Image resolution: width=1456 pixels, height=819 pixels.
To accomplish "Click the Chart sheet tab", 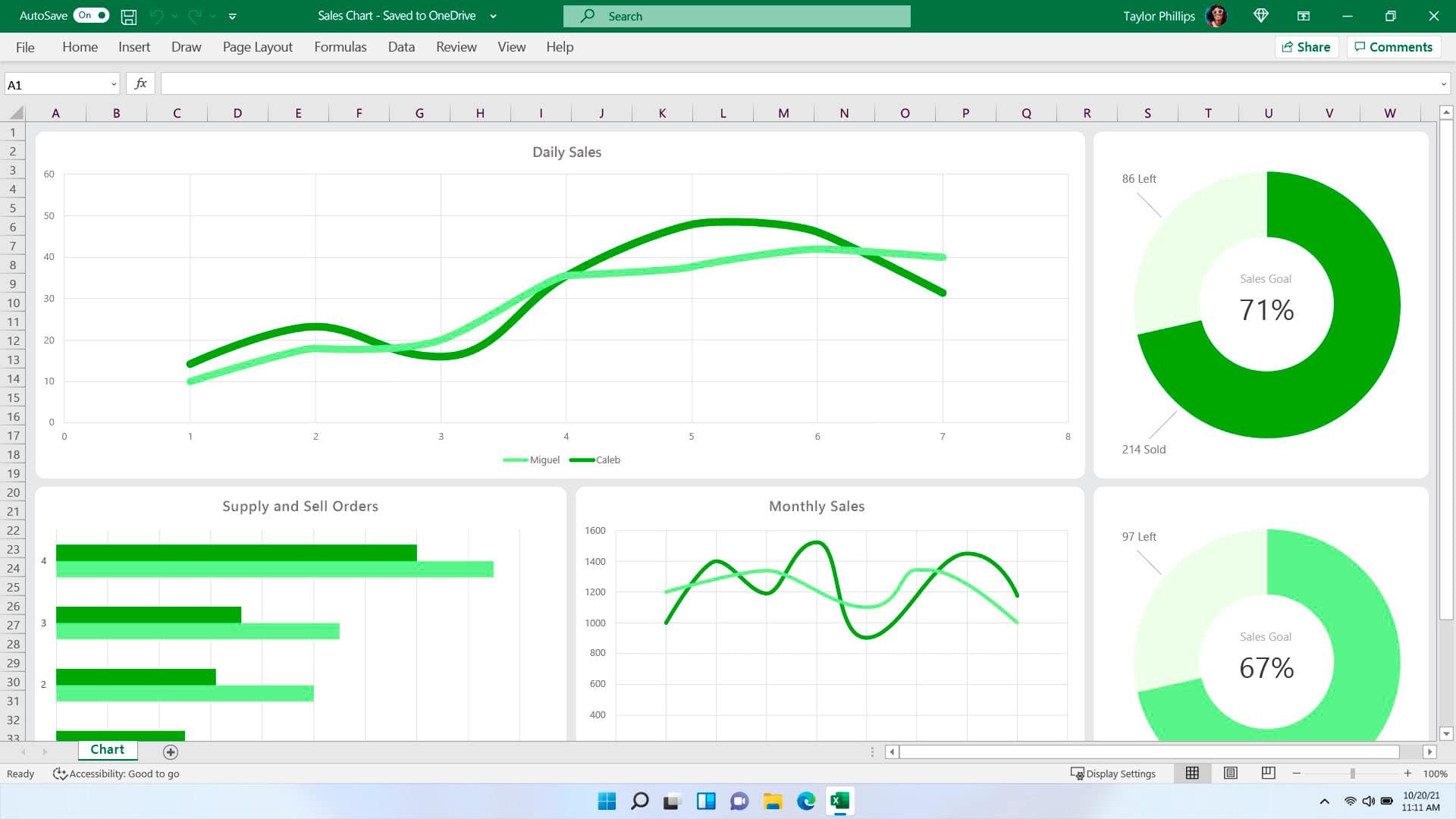I will point(107,751).
